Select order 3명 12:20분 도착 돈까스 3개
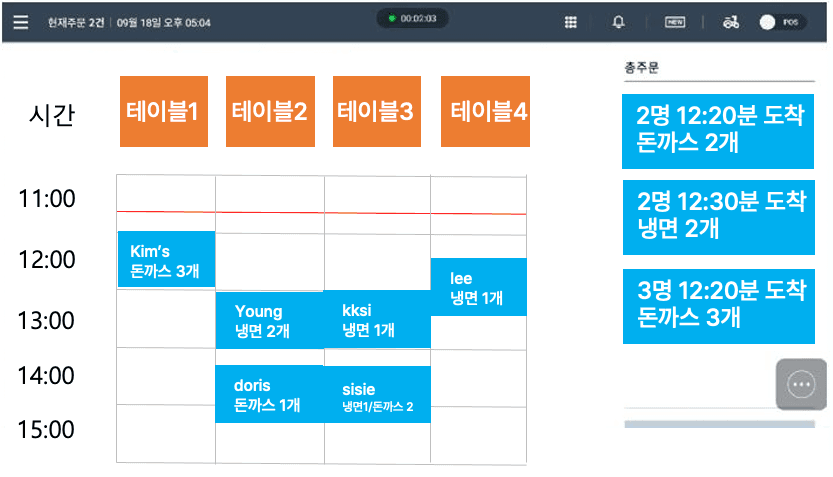 [719, 305]
